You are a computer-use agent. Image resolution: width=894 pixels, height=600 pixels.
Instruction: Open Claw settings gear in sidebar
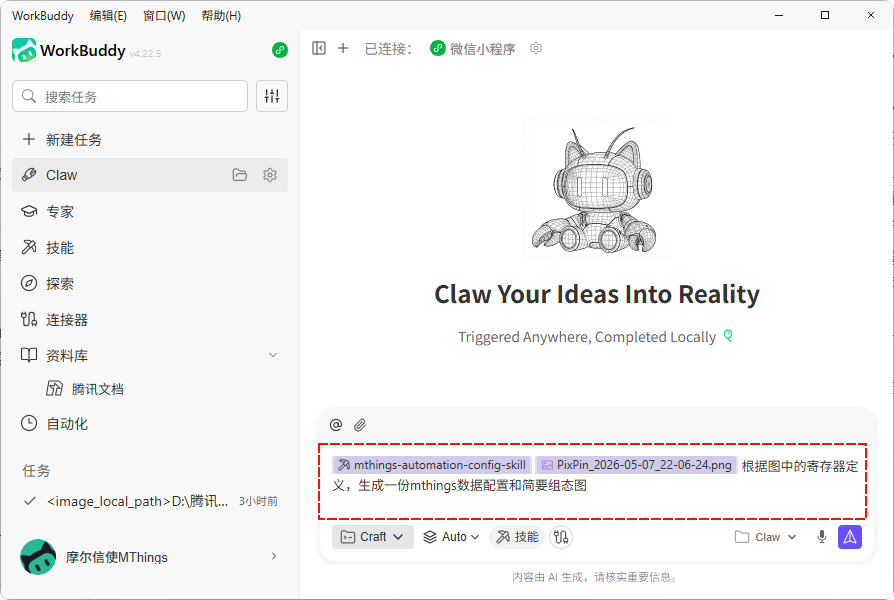point(270,175)
